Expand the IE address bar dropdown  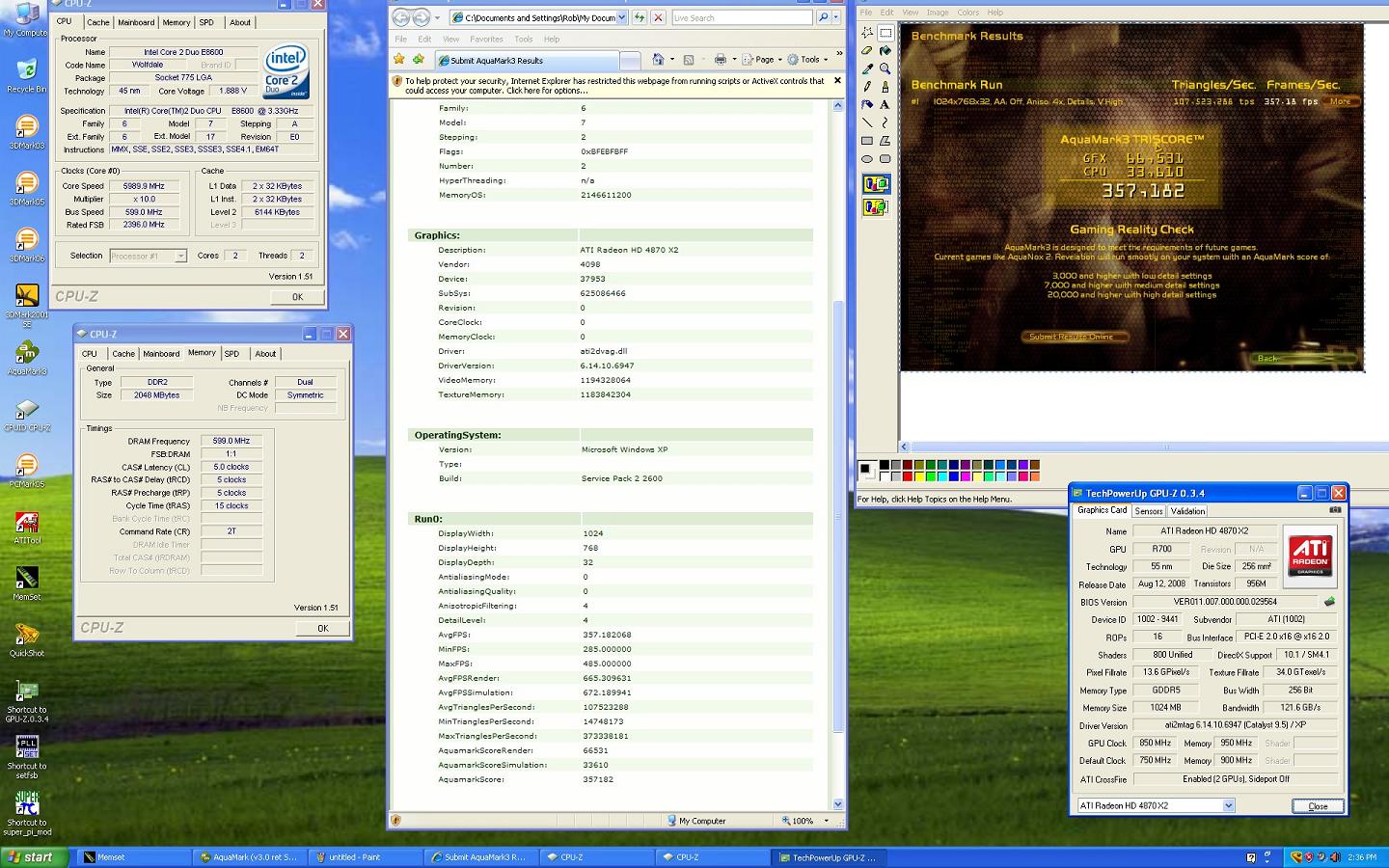click(x=621, y=17)
